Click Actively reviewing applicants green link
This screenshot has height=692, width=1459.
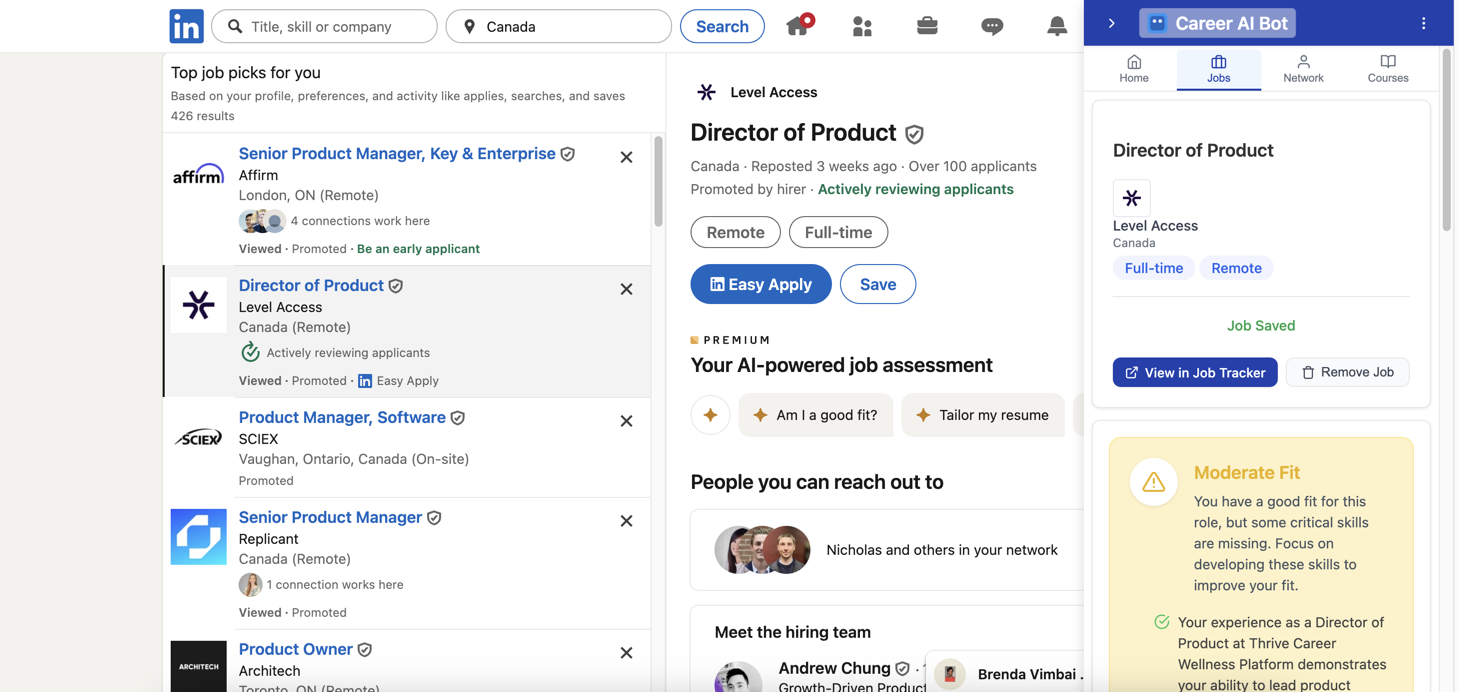tap(915, 189)
